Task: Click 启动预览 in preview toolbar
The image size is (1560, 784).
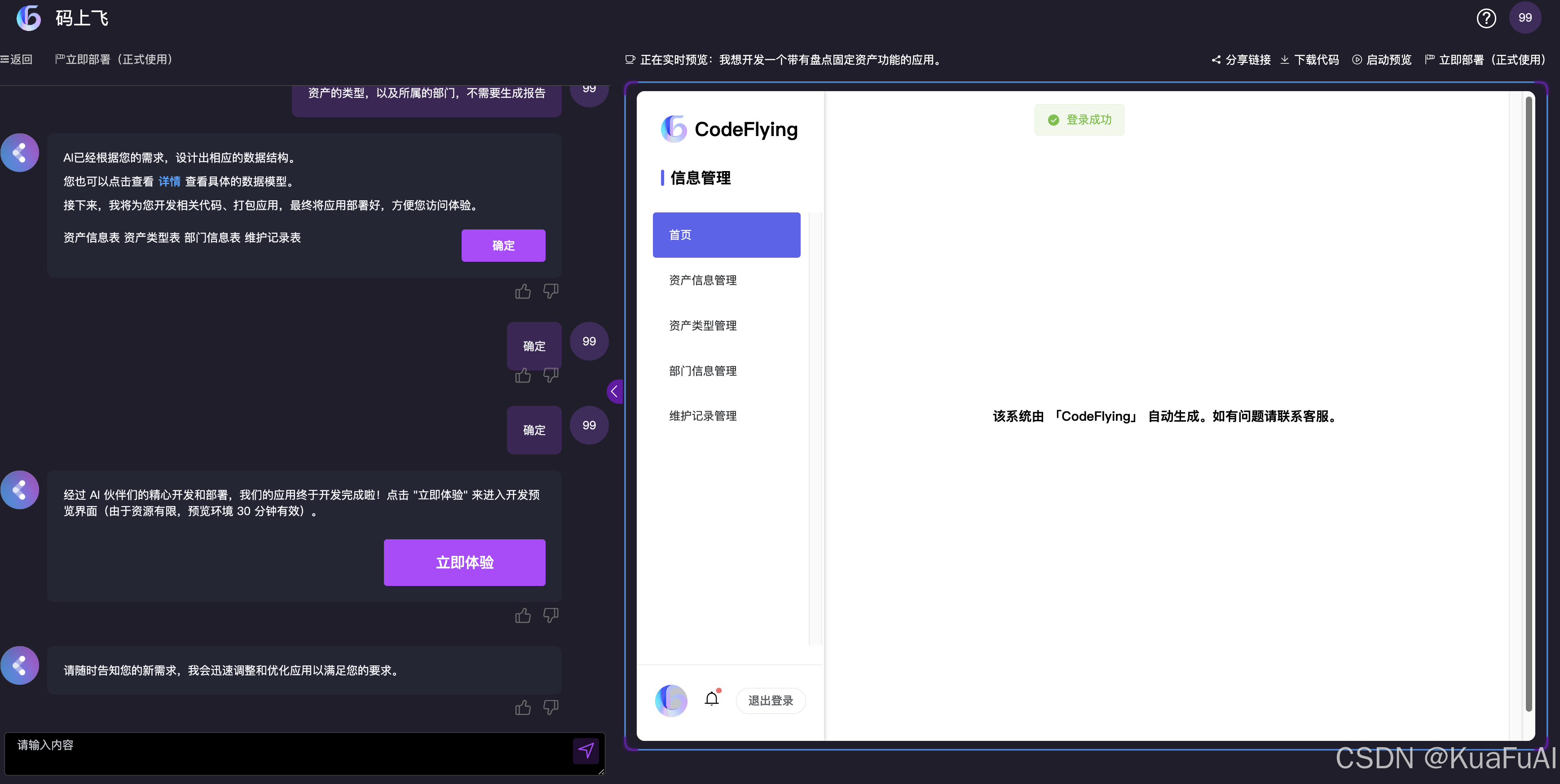Action: coord(1382,60)
